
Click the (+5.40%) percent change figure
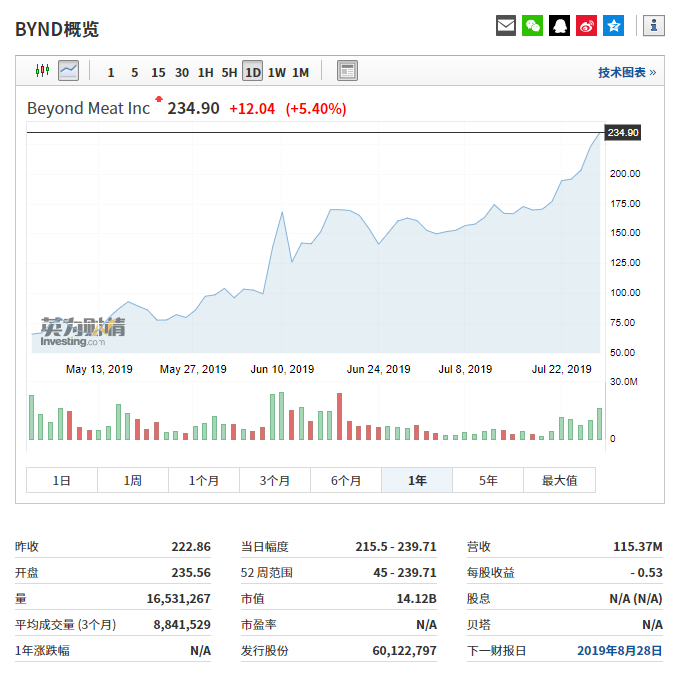316,109
